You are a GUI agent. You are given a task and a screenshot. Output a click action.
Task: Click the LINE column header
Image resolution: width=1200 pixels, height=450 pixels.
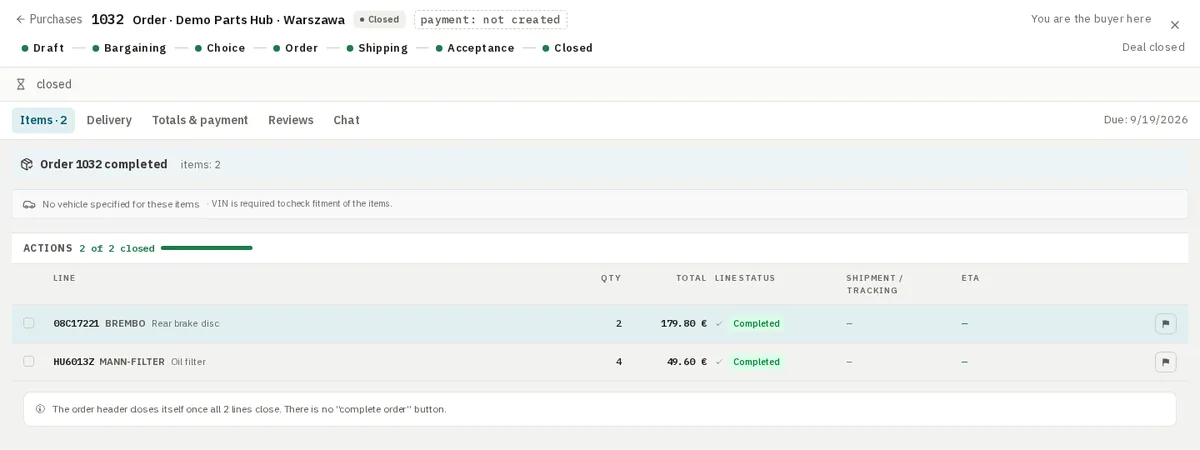[x=64, y=278]
